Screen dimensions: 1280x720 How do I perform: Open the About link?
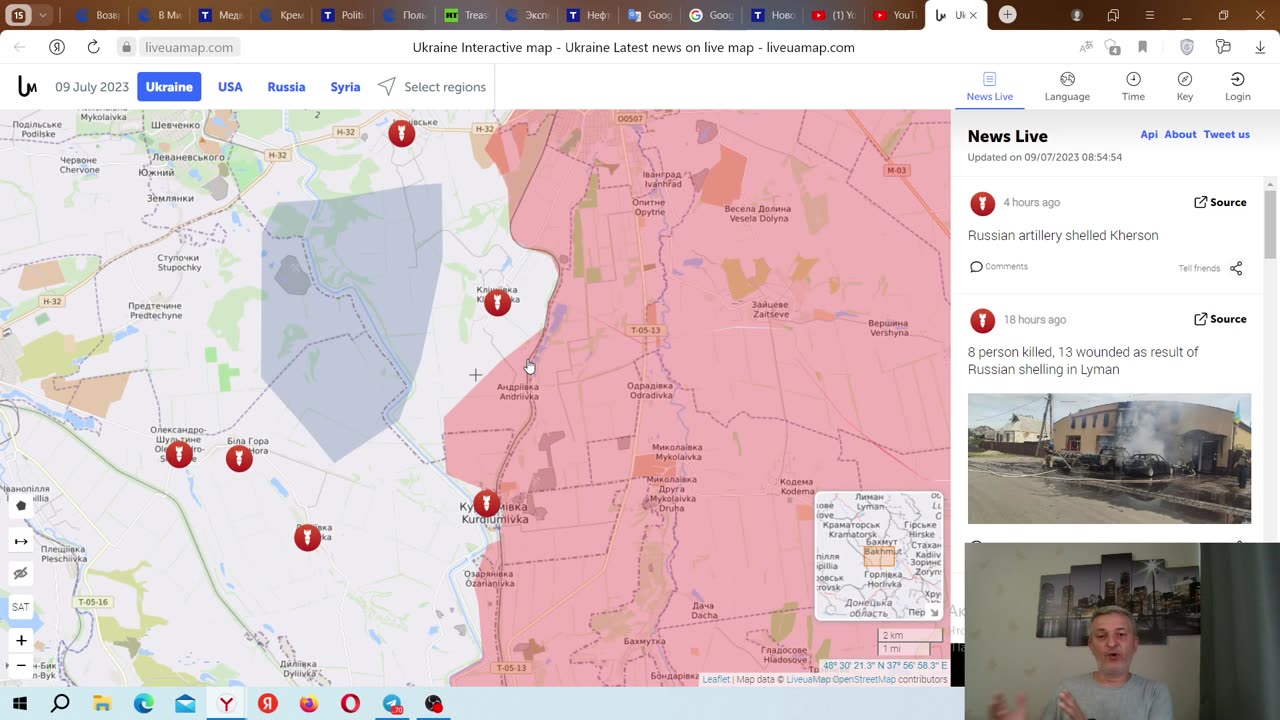point(1180,134)
